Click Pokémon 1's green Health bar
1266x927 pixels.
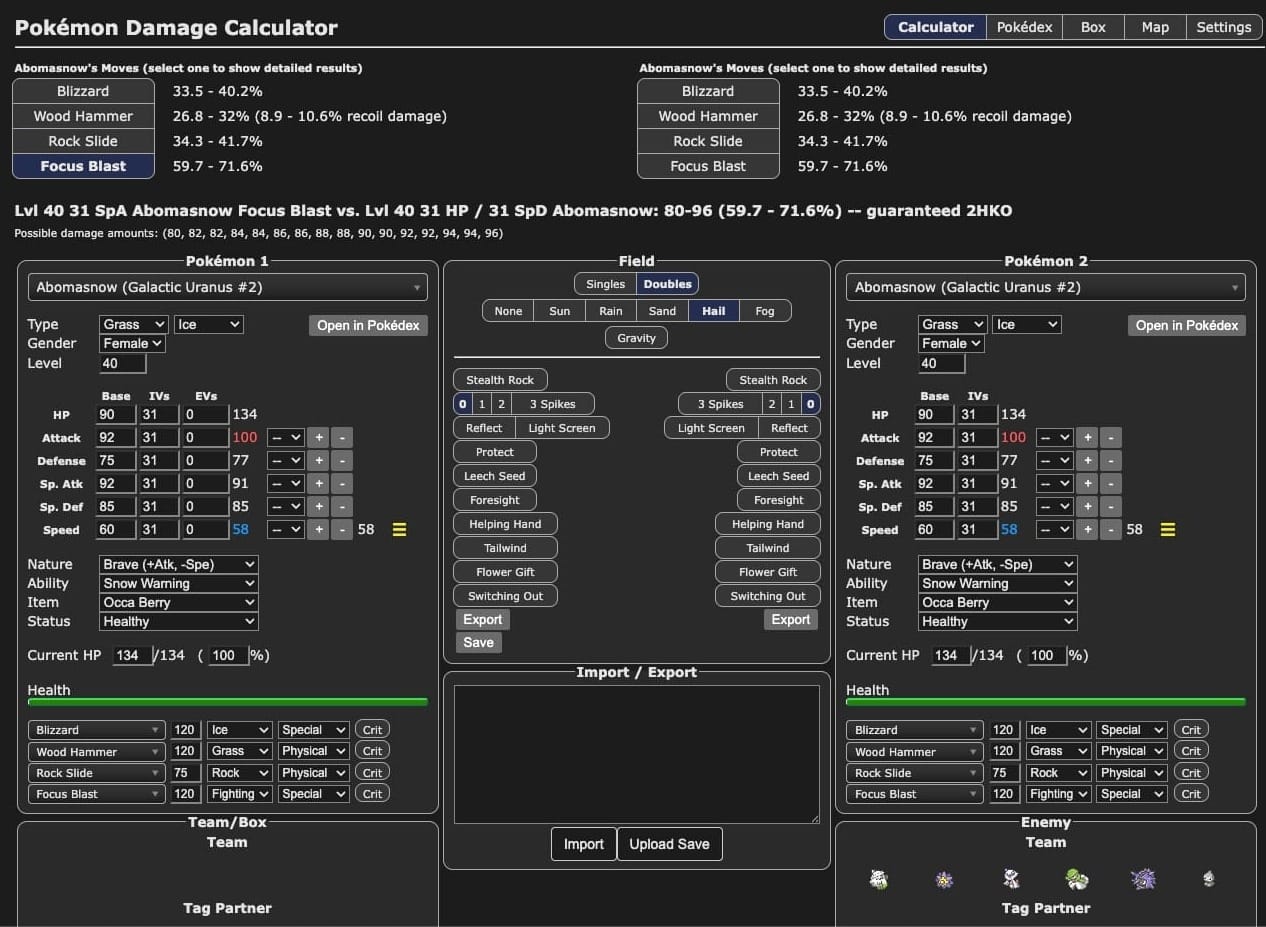pyautogui.click(x=227, y=704)
